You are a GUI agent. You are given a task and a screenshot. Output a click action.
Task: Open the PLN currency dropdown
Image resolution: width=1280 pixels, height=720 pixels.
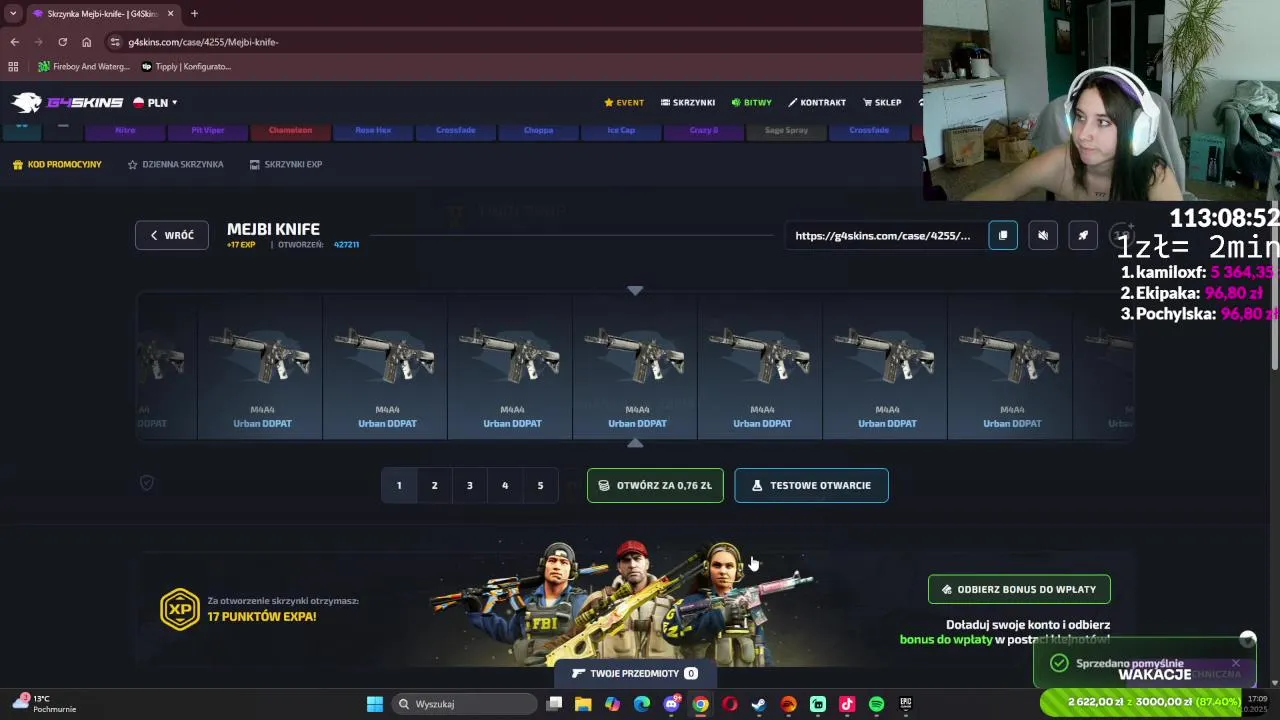[x=156, y=102]
